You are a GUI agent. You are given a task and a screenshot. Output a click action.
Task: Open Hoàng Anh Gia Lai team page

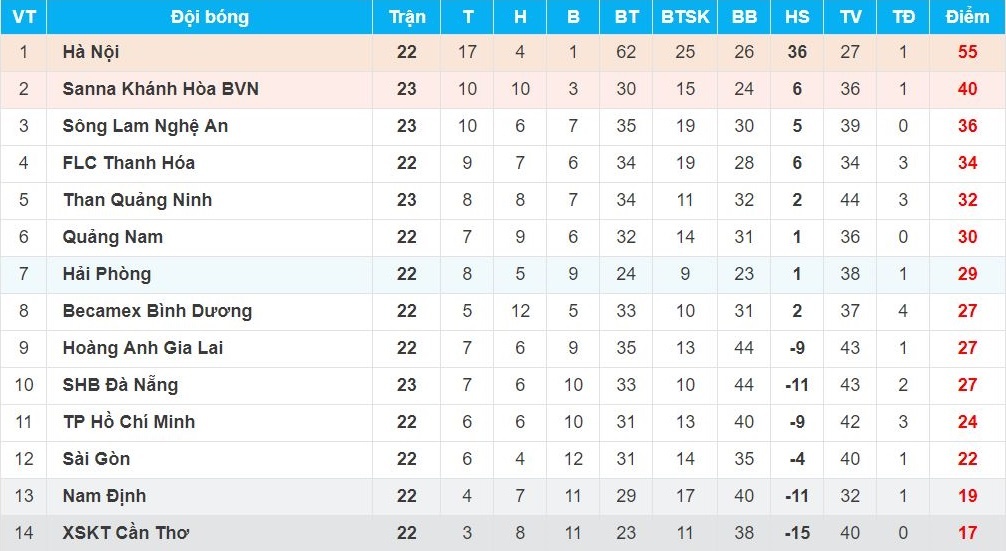click(x=142, y=348)
